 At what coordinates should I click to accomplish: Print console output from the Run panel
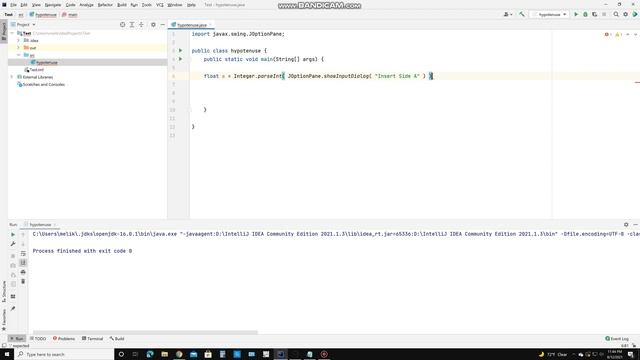23,272
